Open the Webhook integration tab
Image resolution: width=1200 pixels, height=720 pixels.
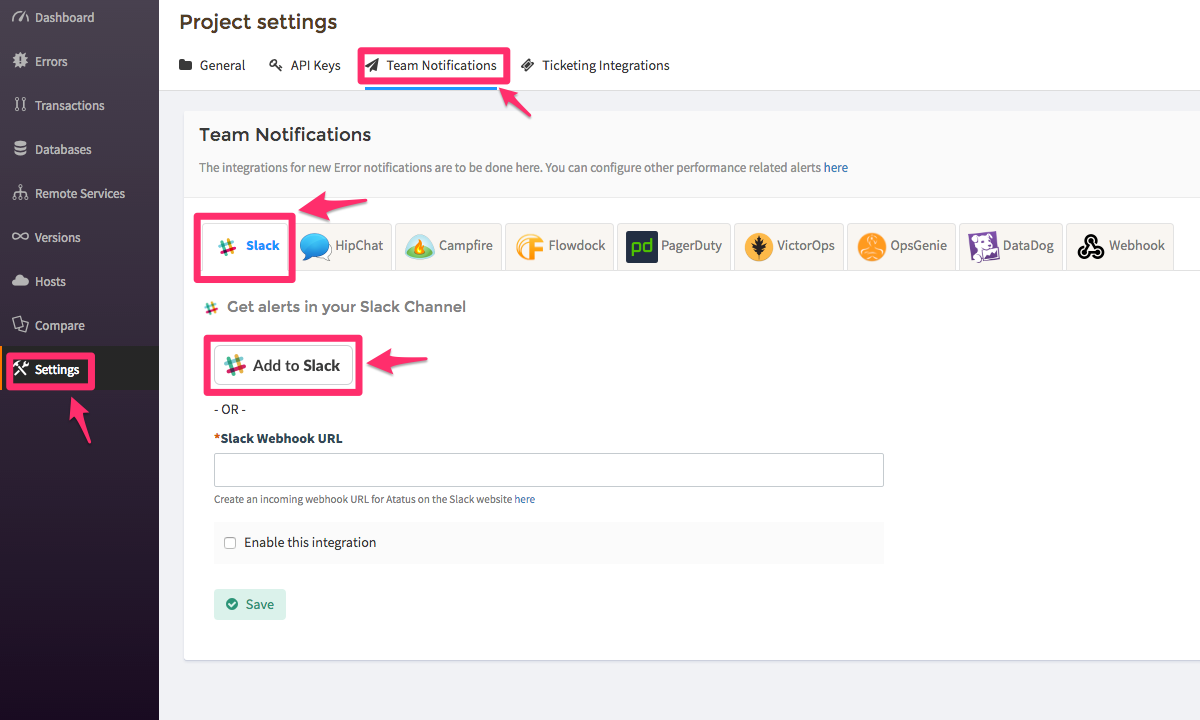click(1120, 246)
